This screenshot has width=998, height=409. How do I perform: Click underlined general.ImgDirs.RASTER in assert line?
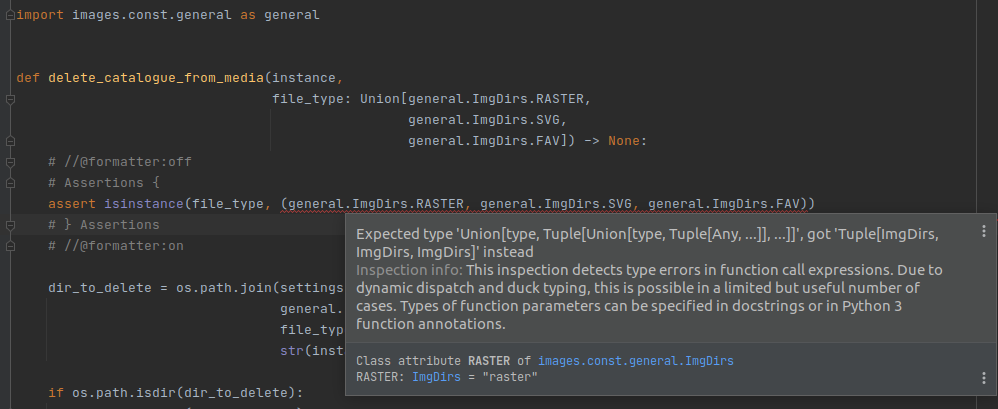pyautogui.click(x=376, y=204)
